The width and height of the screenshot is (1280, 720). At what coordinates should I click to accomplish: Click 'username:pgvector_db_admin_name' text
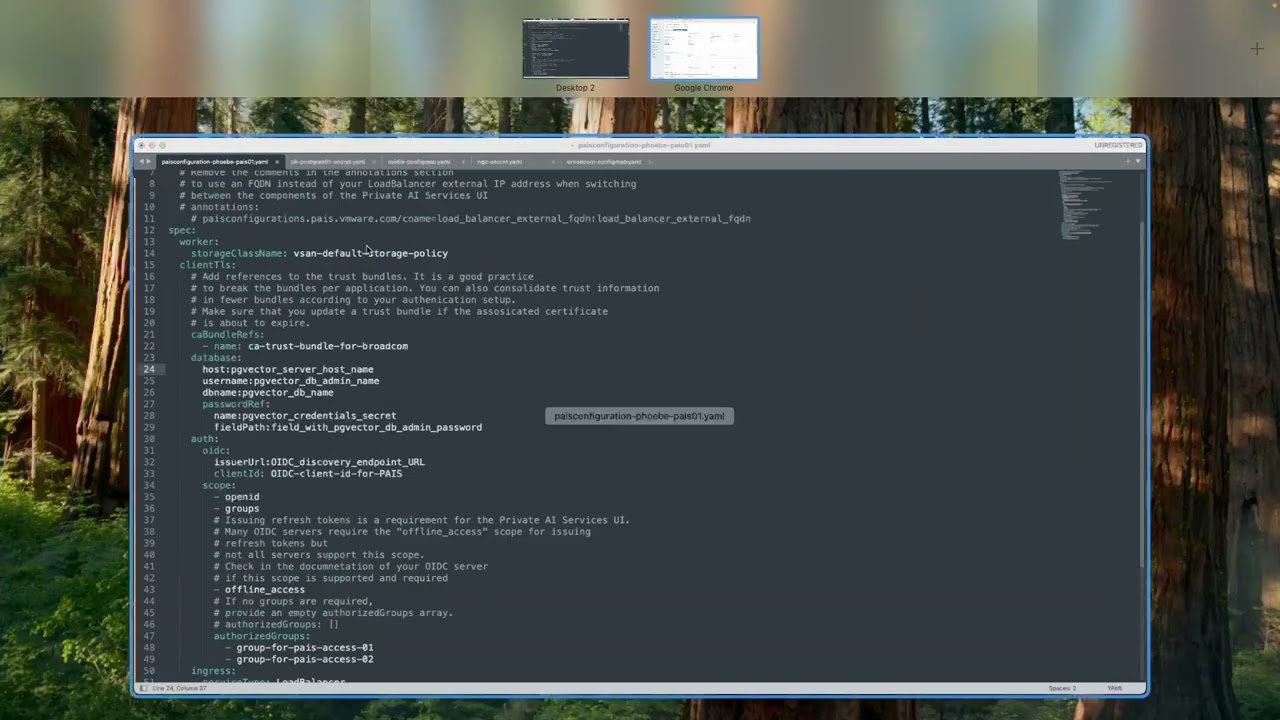pyautogui.click(x=291, y=381)
